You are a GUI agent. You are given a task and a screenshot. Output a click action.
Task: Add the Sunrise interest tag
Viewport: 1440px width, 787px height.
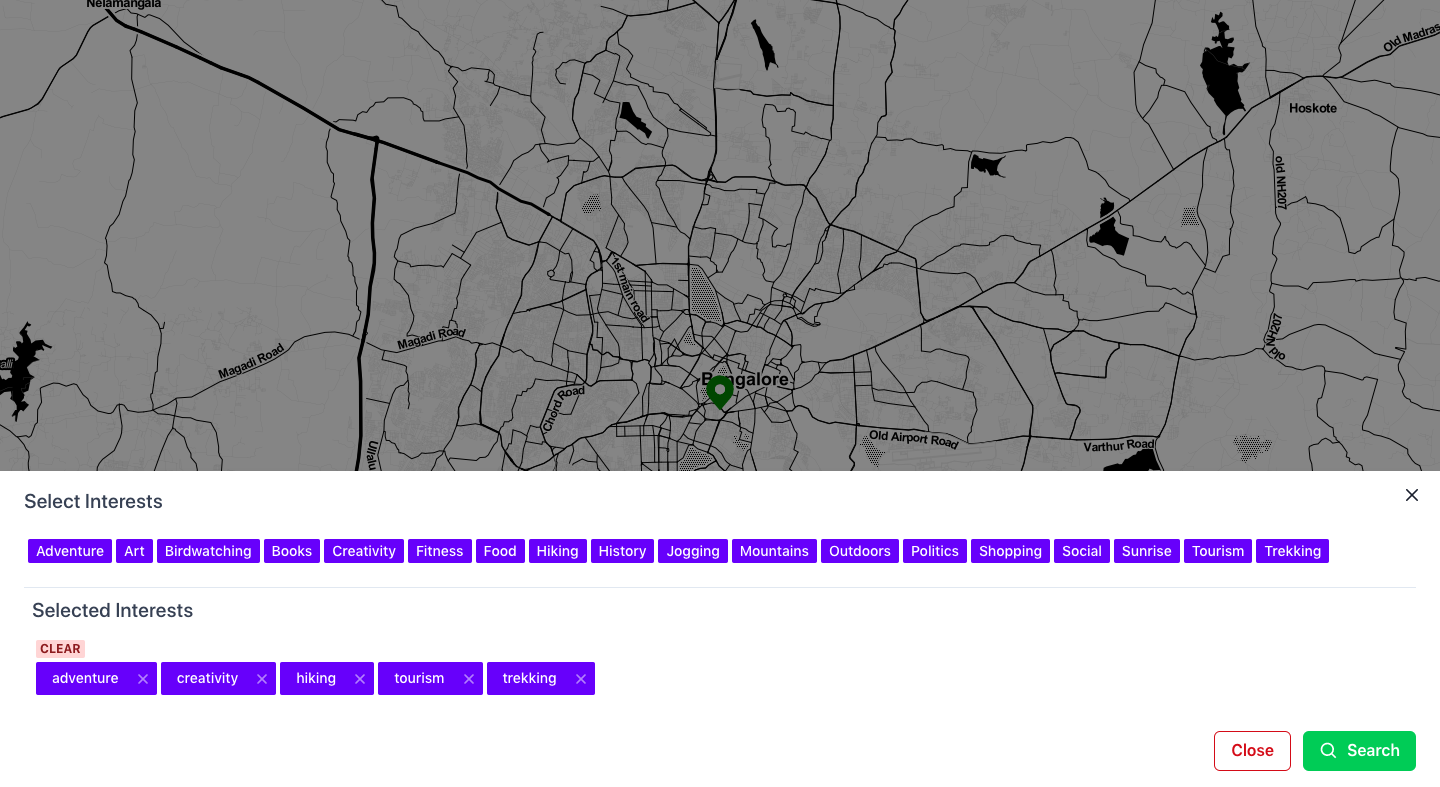1147,551
